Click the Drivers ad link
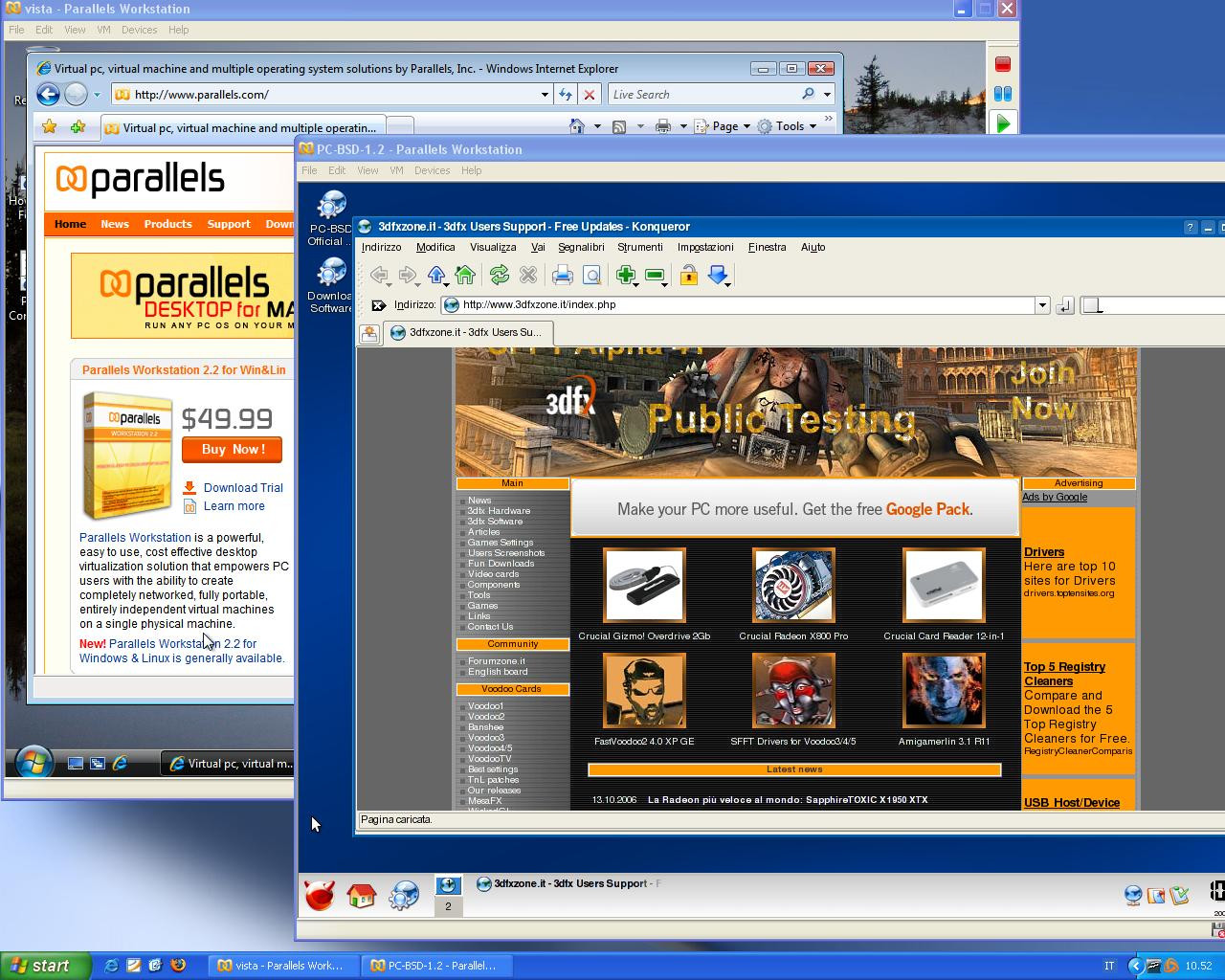The height and width of the screenshot is (980, 1225). point(1043,552)
